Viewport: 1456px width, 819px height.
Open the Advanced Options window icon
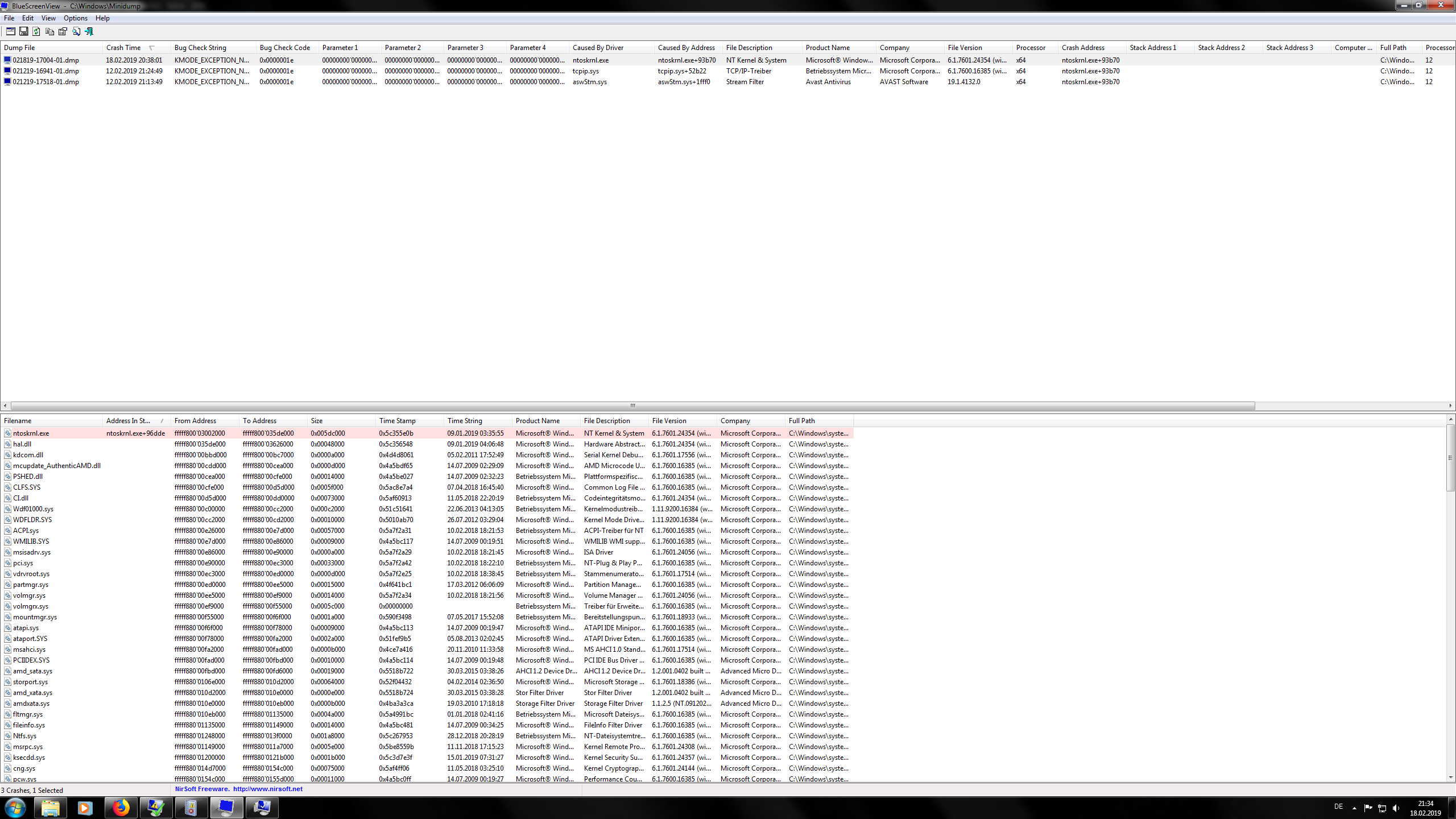coord(10,31)
